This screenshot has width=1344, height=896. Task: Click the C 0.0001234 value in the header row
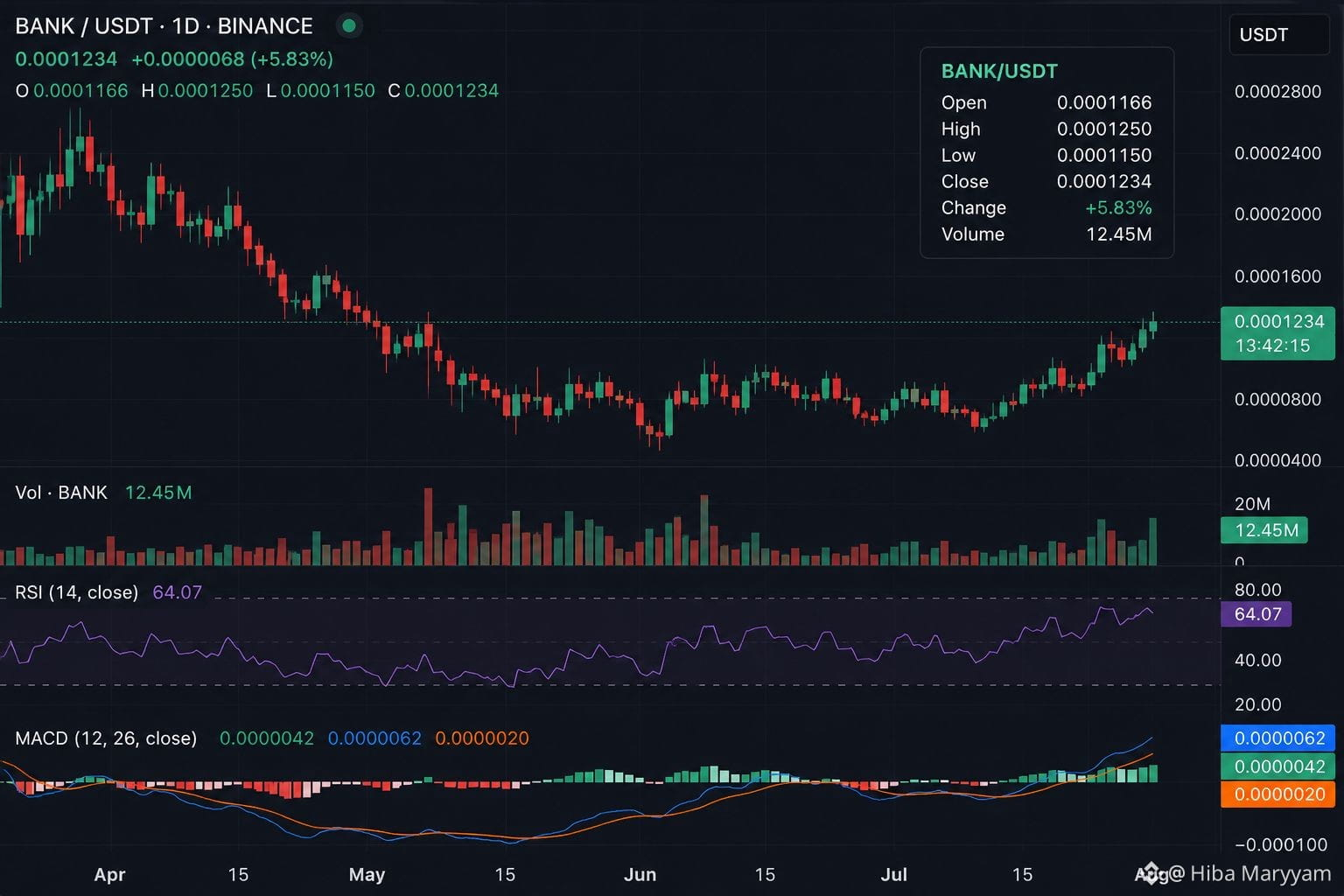coord(443,91)
